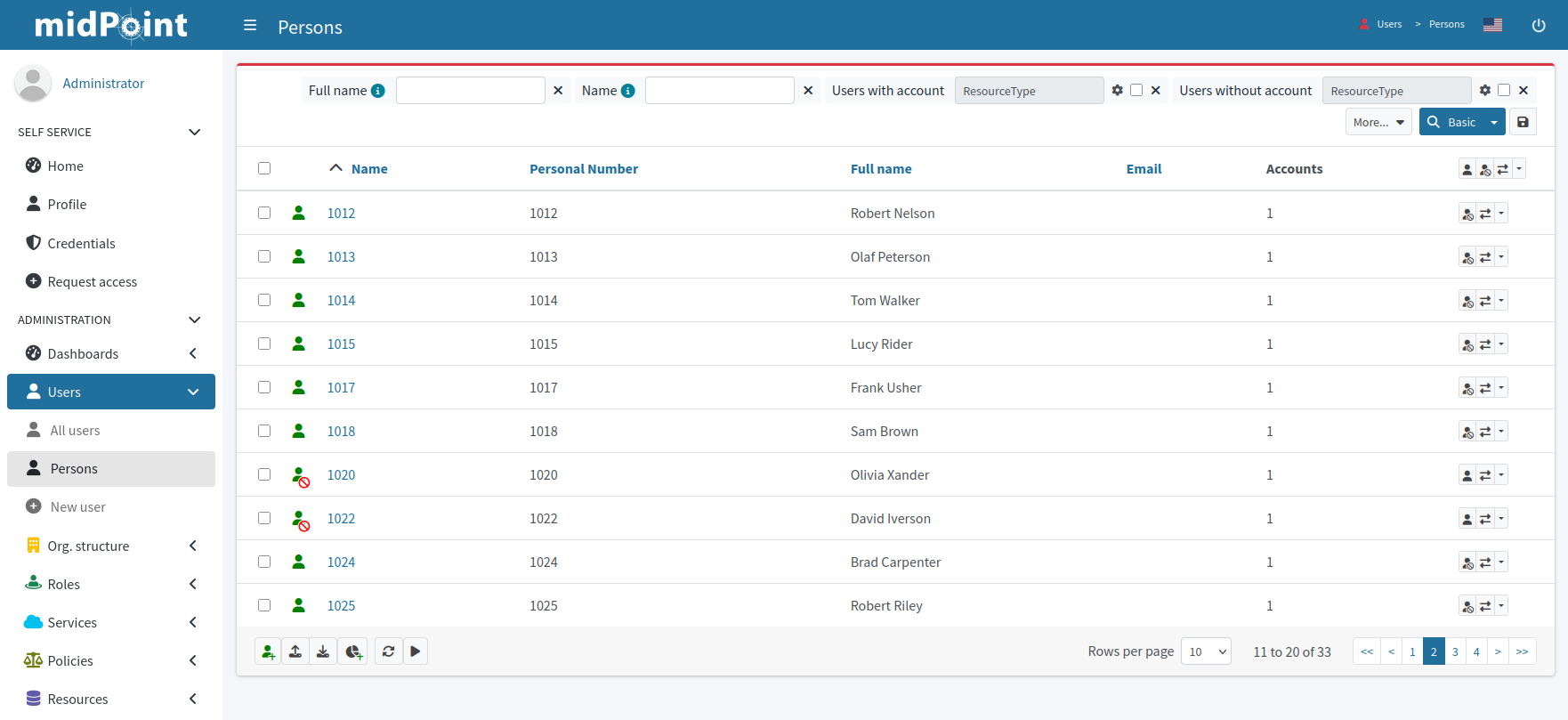Screen dimensions: 1568x720
Task: Open settings gear for Users with account filter
Action: coord(1118,90)
